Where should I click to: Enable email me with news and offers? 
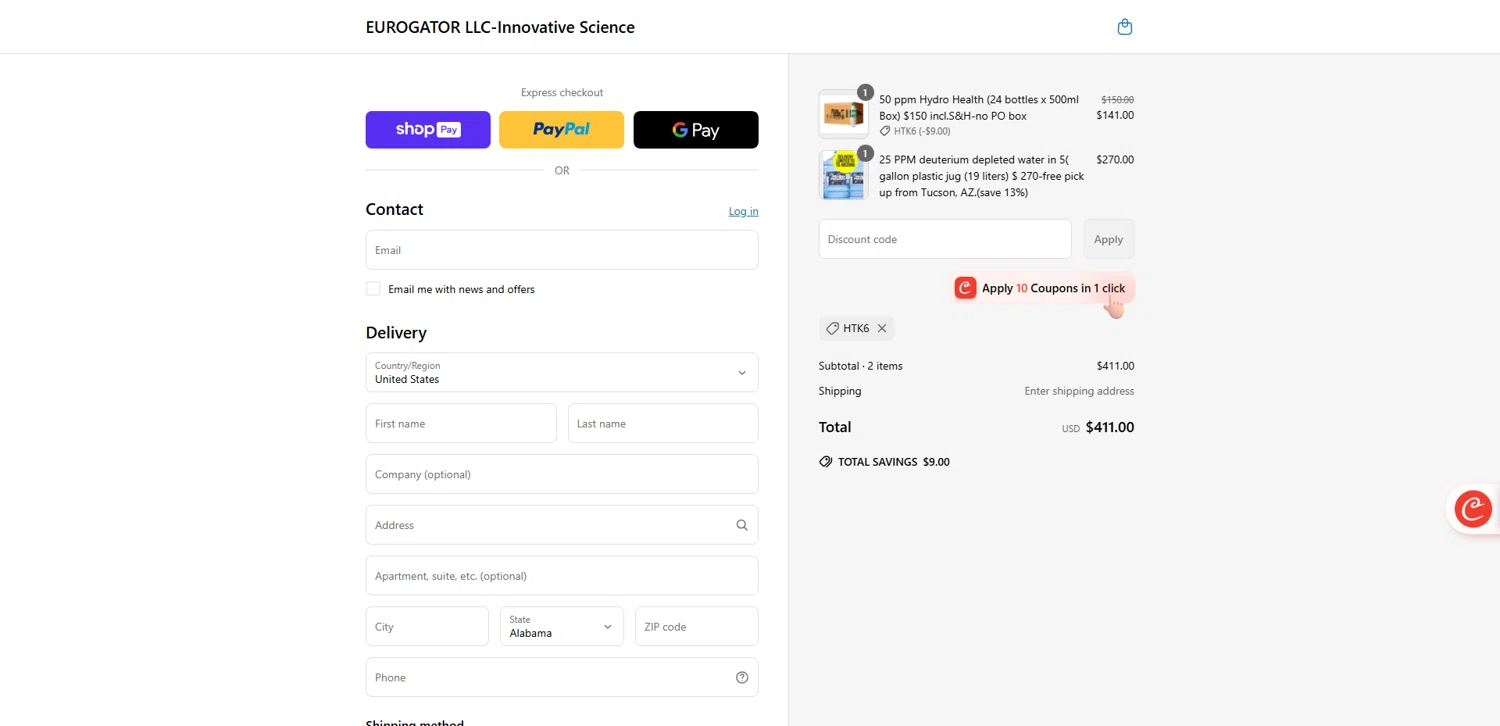(373, 289)
